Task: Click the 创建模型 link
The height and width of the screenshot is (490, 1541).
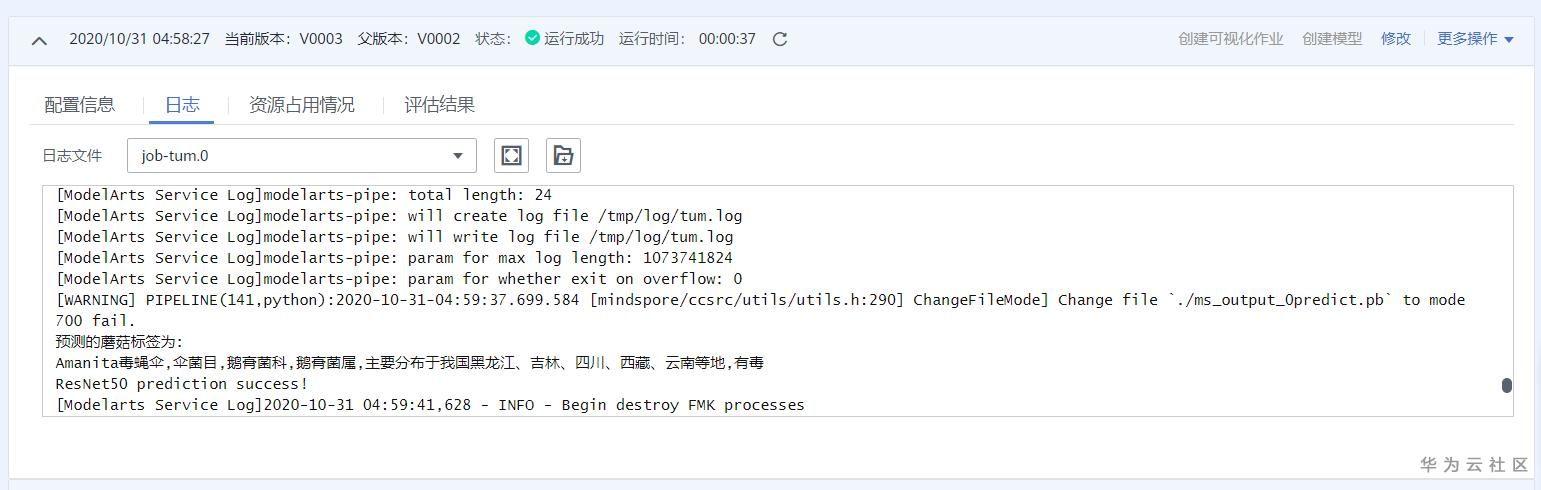Action: pyautogui.click(x=1332, y=39)
